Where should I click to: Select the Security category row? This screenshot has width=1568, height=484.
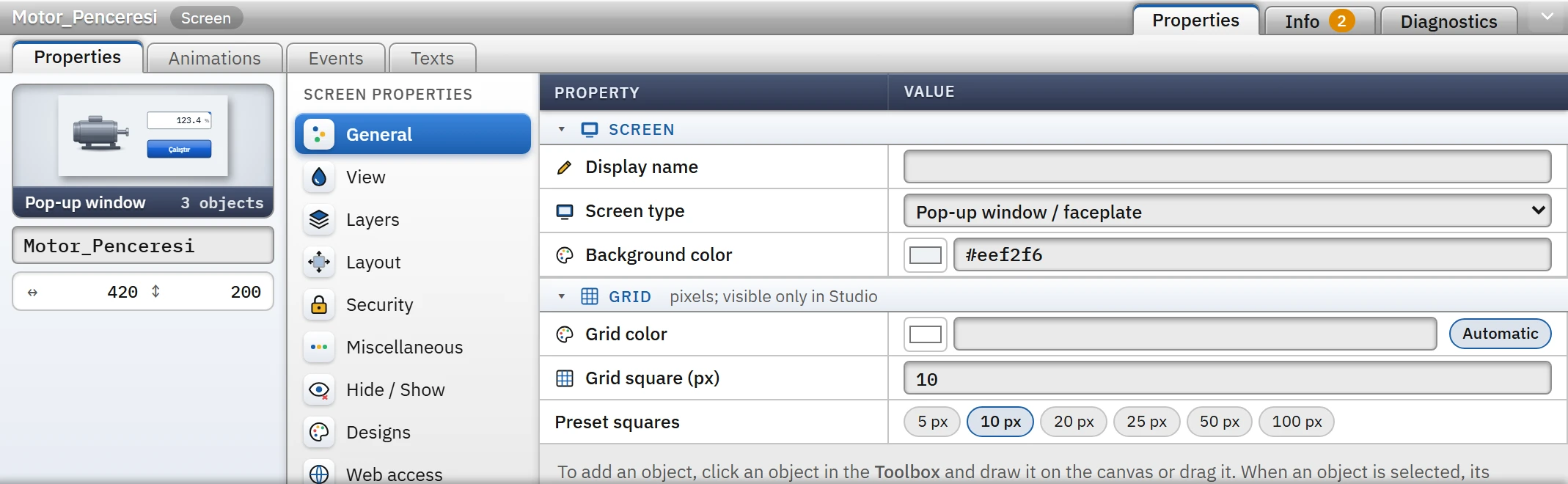click(x=413, y=304)
